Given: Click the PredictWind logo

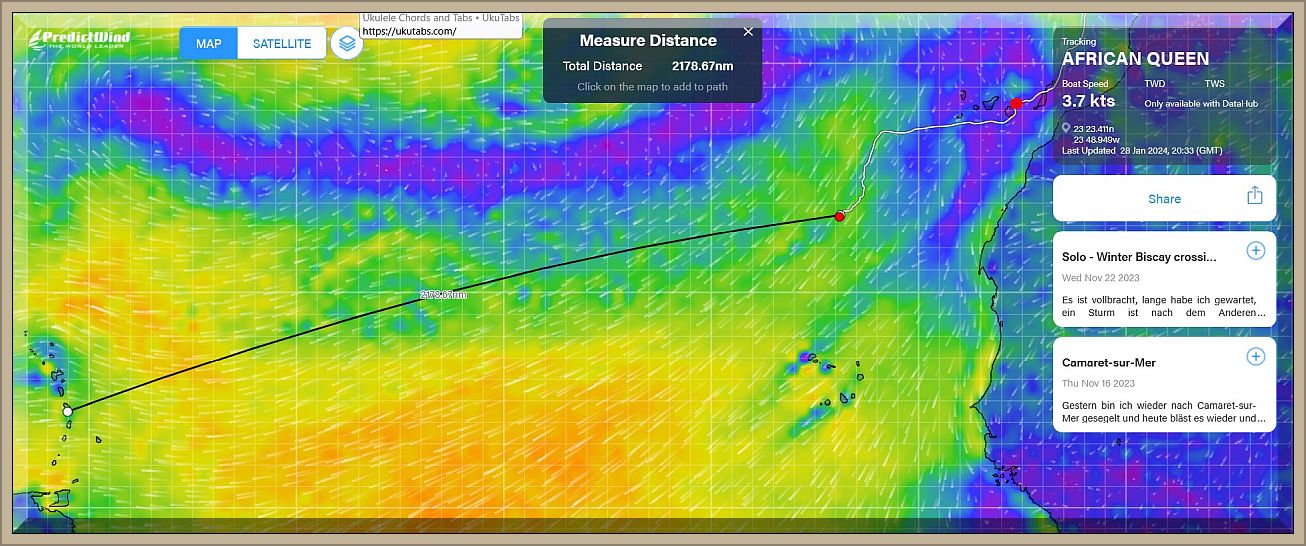Looking at the screenshot, I should click(79, 39).
